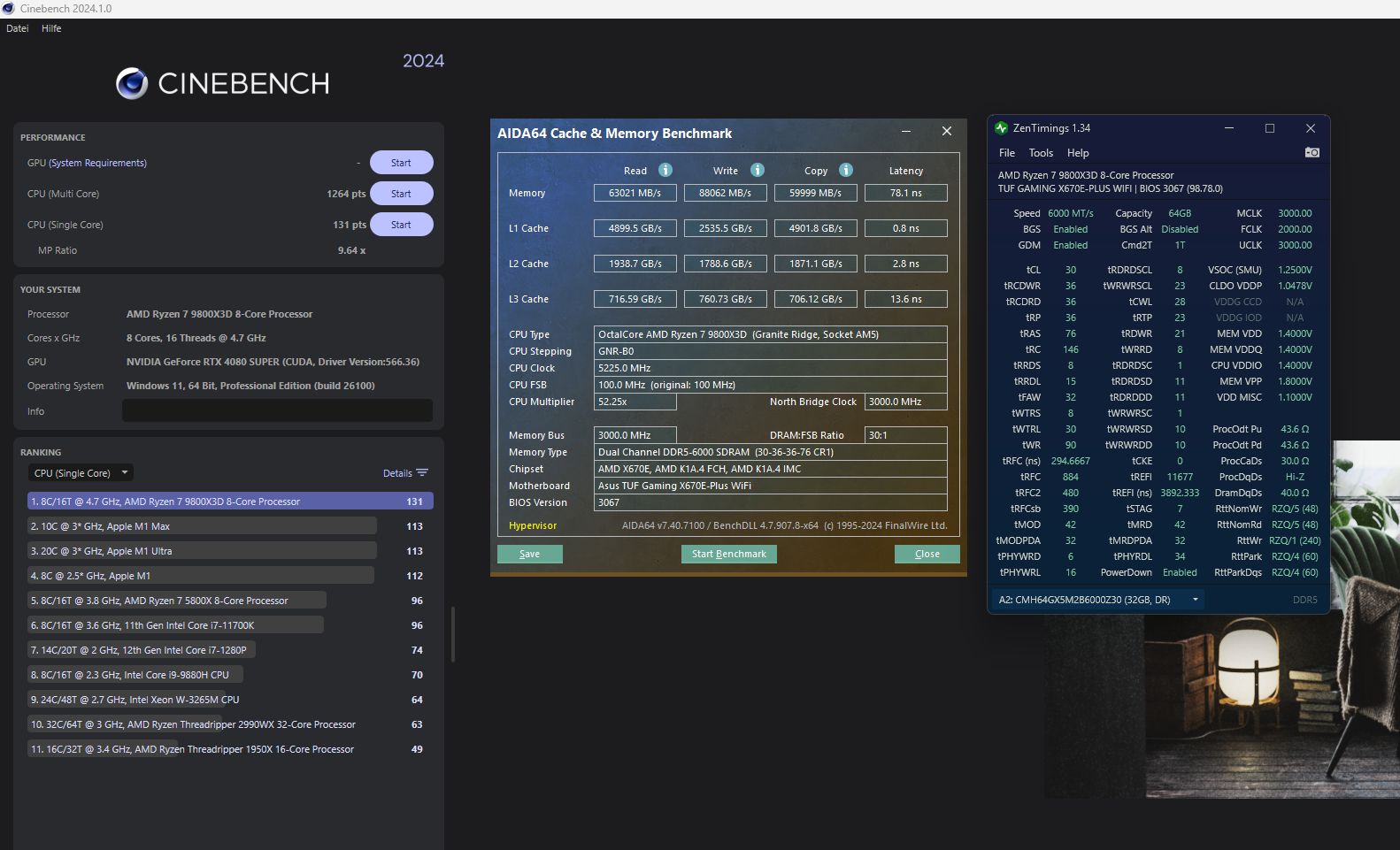Click Start Benchmark in AIDA64
The image size is (1400, 850).
(x=729, y=554)
